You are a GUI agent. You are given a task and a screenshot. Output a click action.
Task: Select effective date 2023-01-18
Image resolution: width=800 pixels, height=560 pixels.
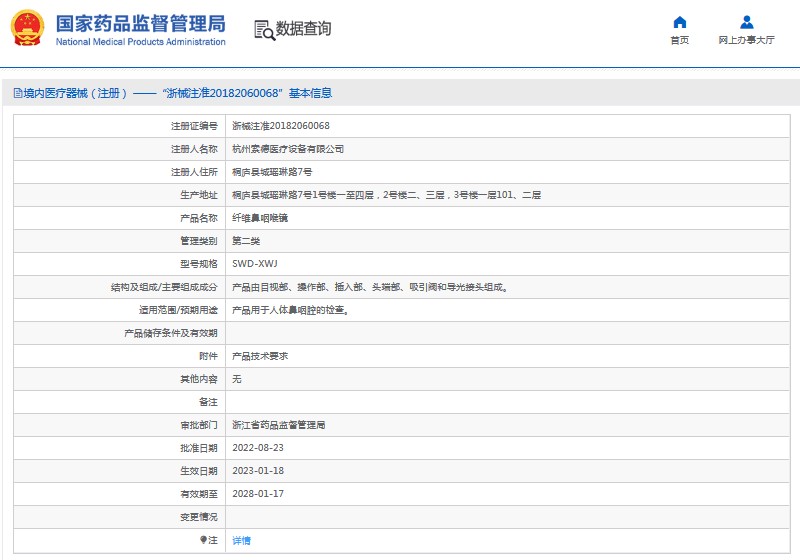[258, 471]
